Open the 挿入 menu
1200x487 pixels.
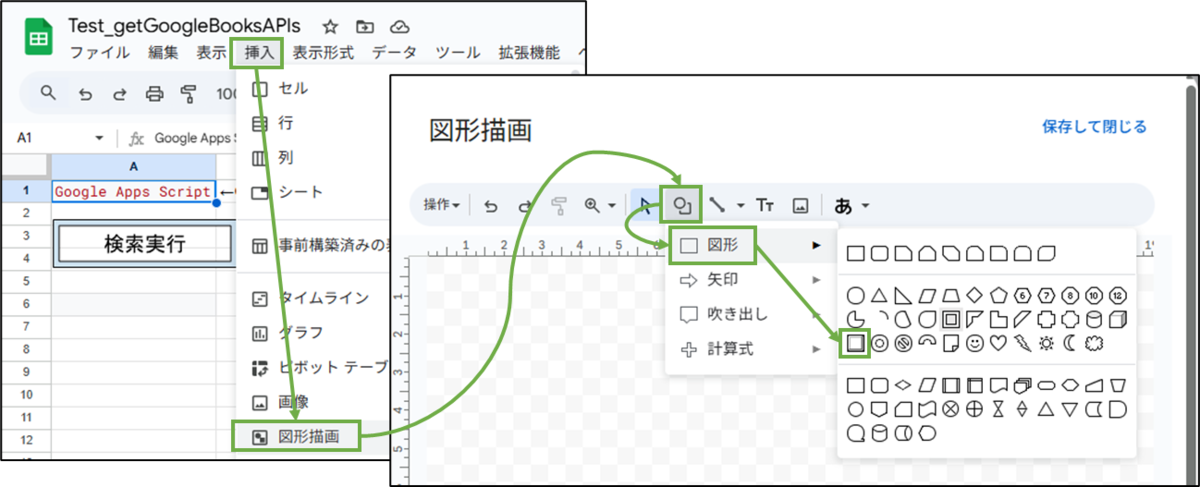pyautogui.click(x=258, y=53)
